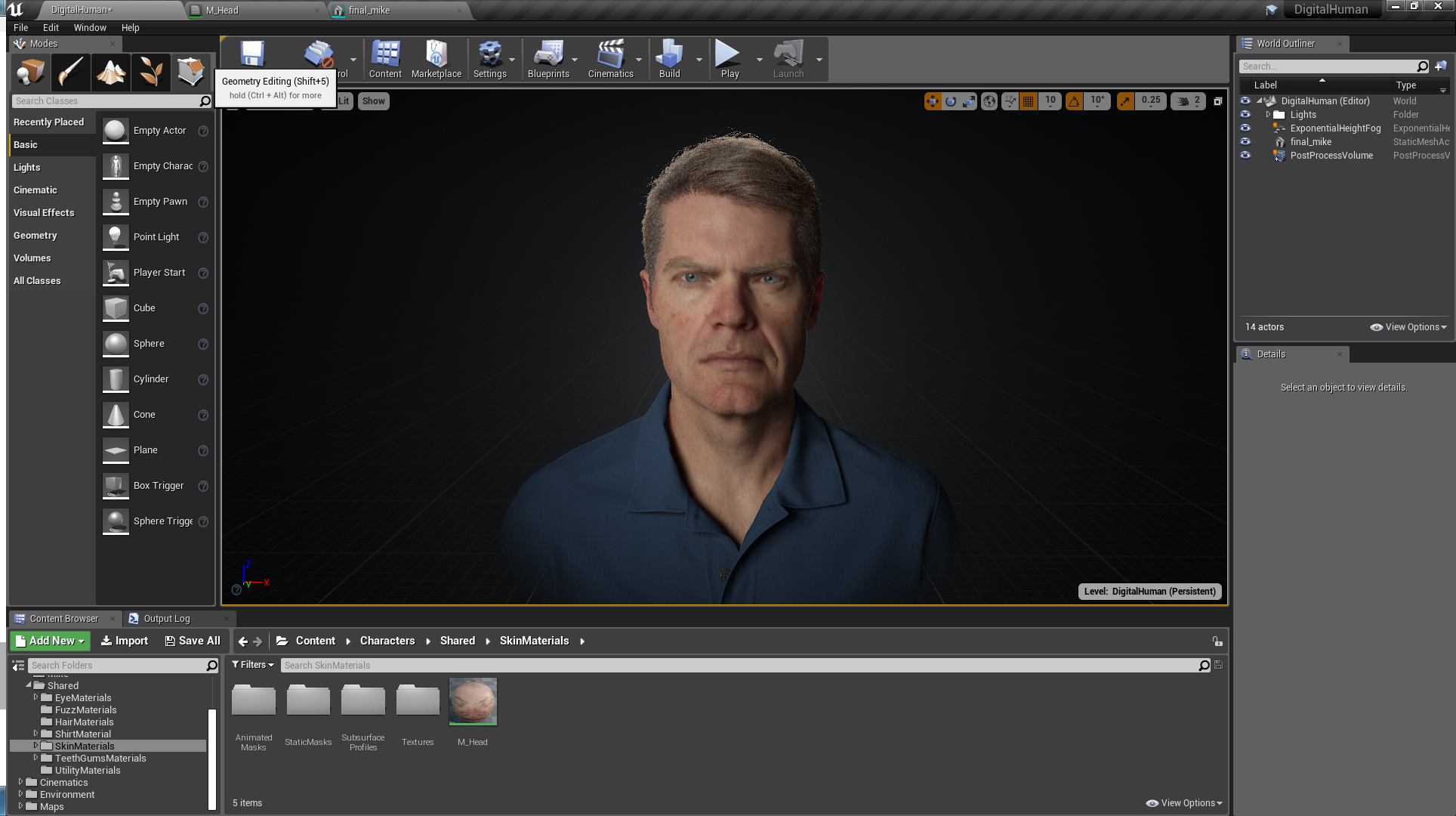The width and height of the screenshot is (1456, 816).
Task: Expand the Lights folder in World Outliner
Action: coord(1268,114)
